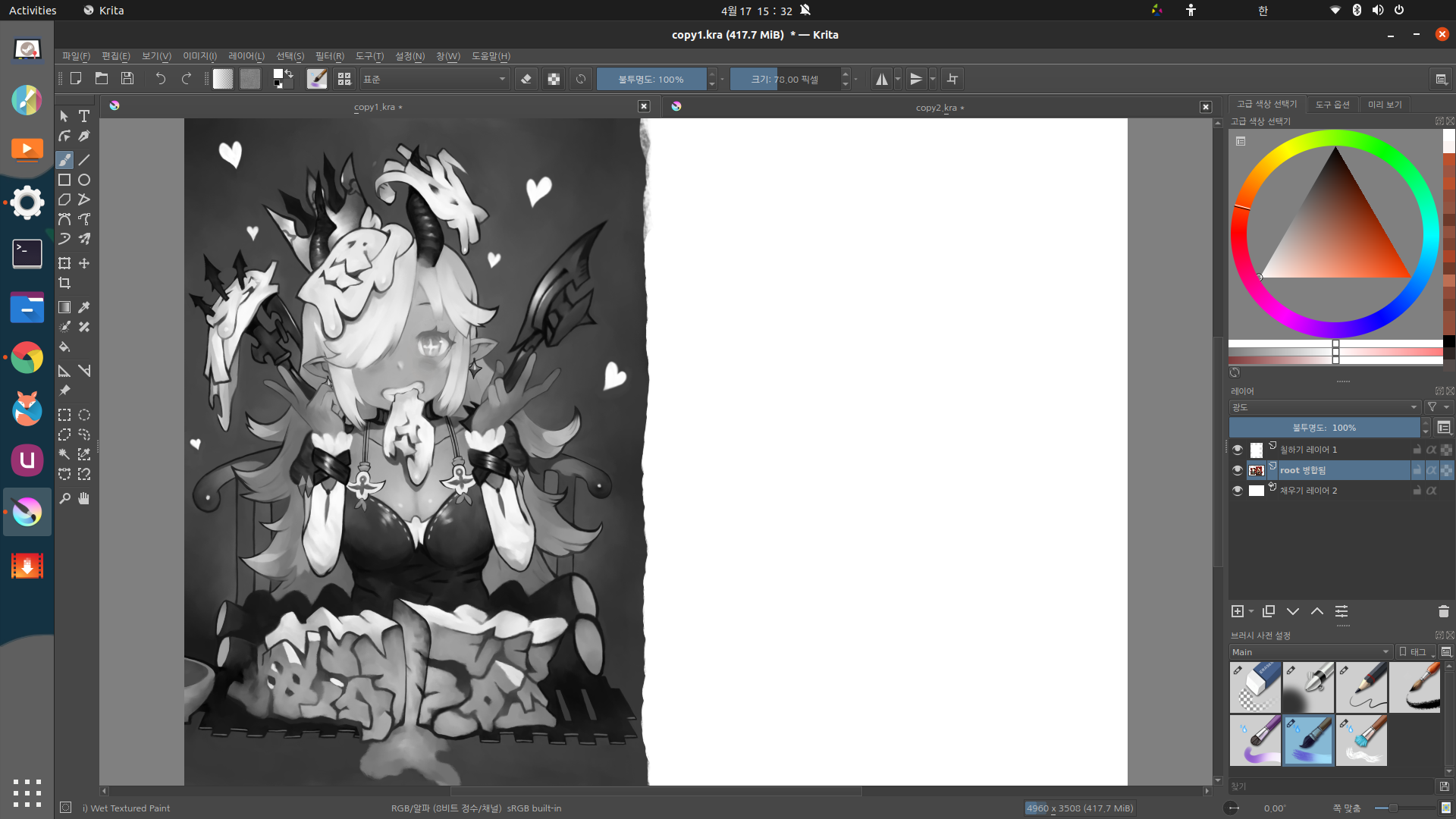Toggle eraser mode in toolbar
This screenshot has width=1456, height=819.
coord(526,79)
